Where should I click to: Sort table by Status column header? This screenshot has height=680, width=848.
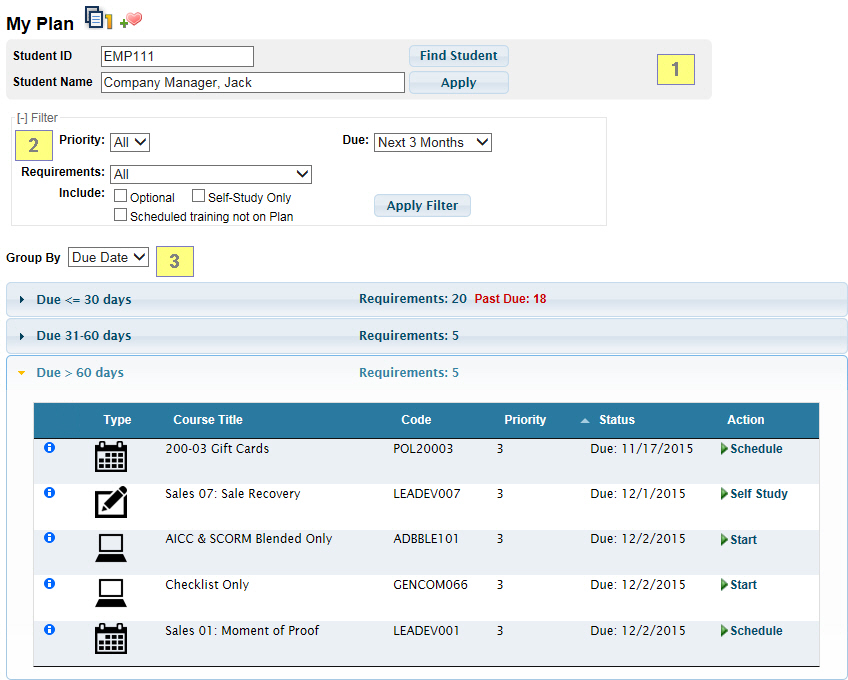tap(616, 420)
